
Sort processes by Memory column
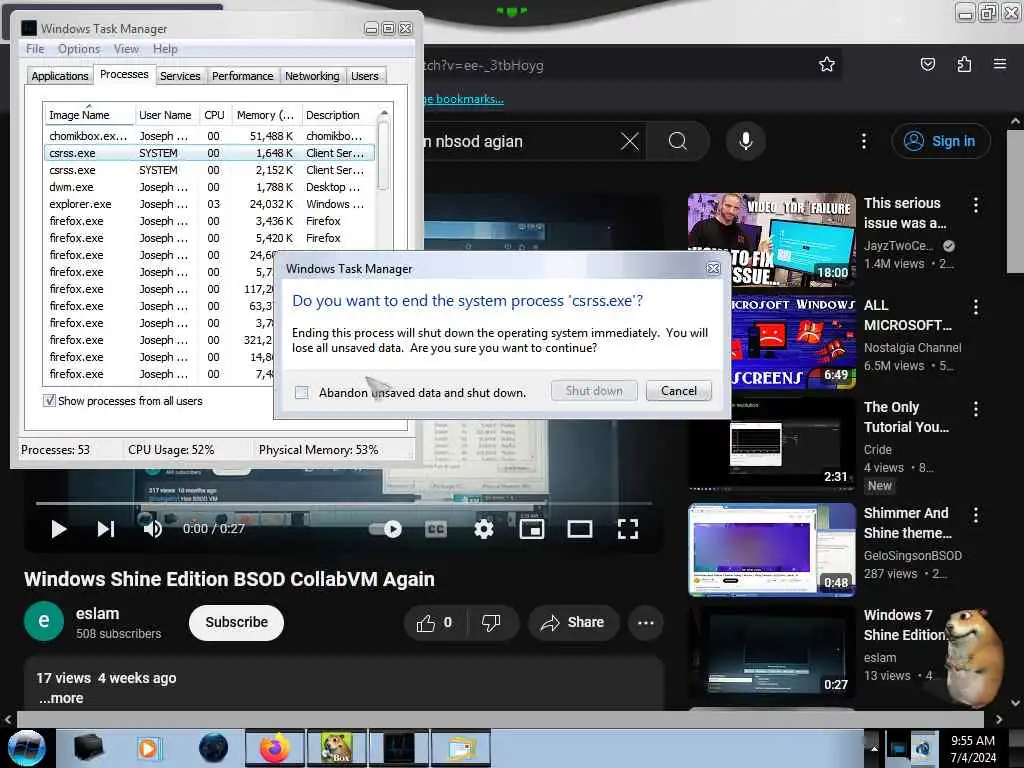pos(266,114)
